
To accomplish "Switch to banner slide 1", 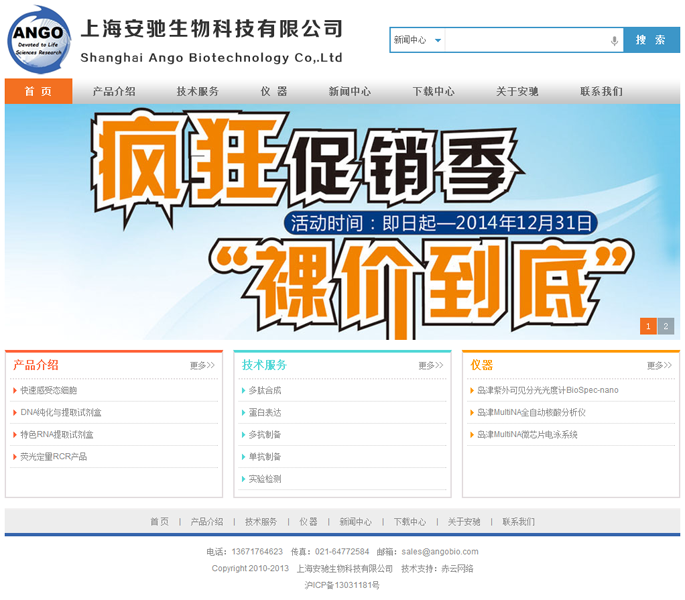I will pos(648,326).
